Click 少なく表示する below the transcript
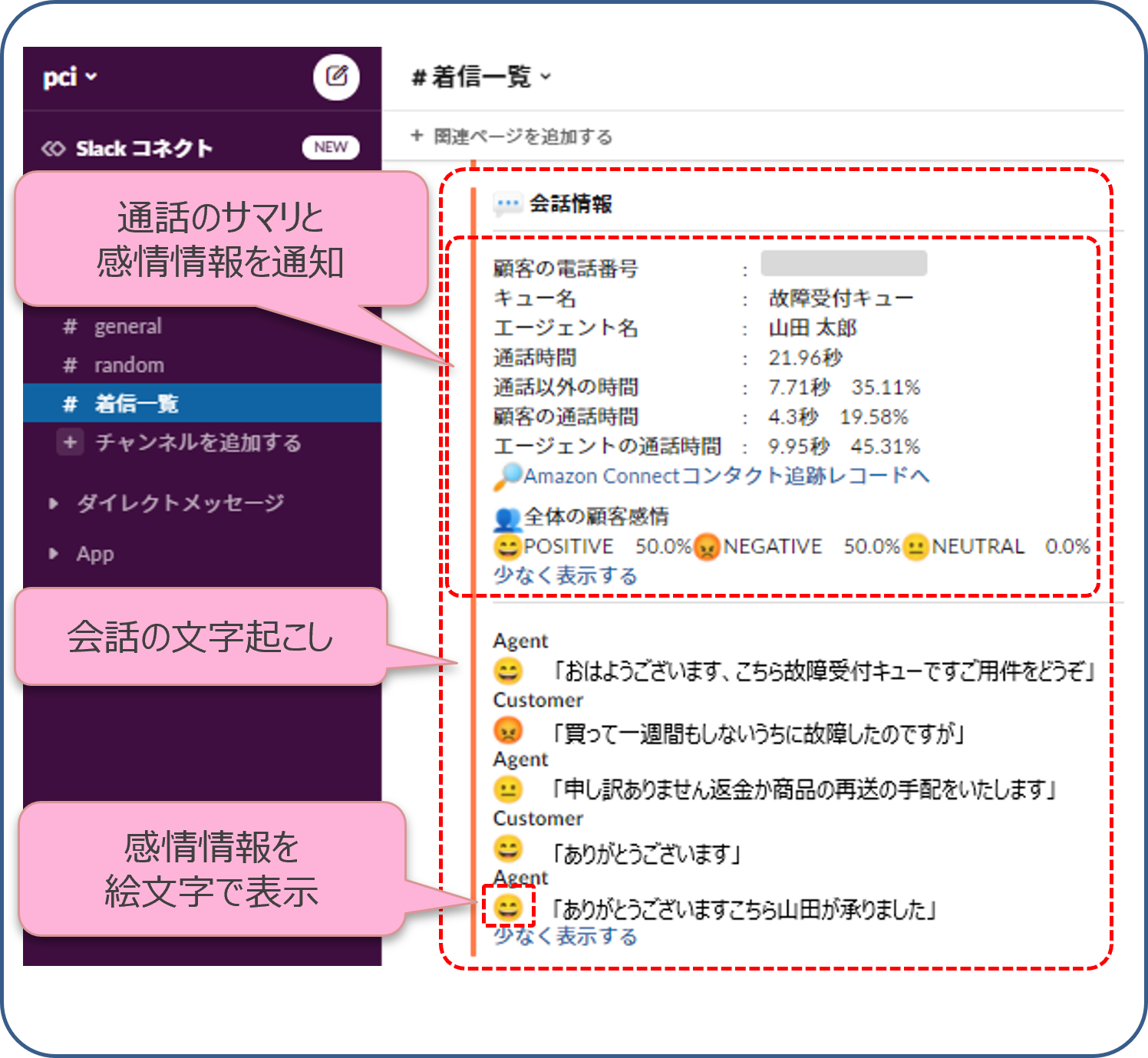This screenshot has width=1148, height=1058. click(x=566, y=937)
